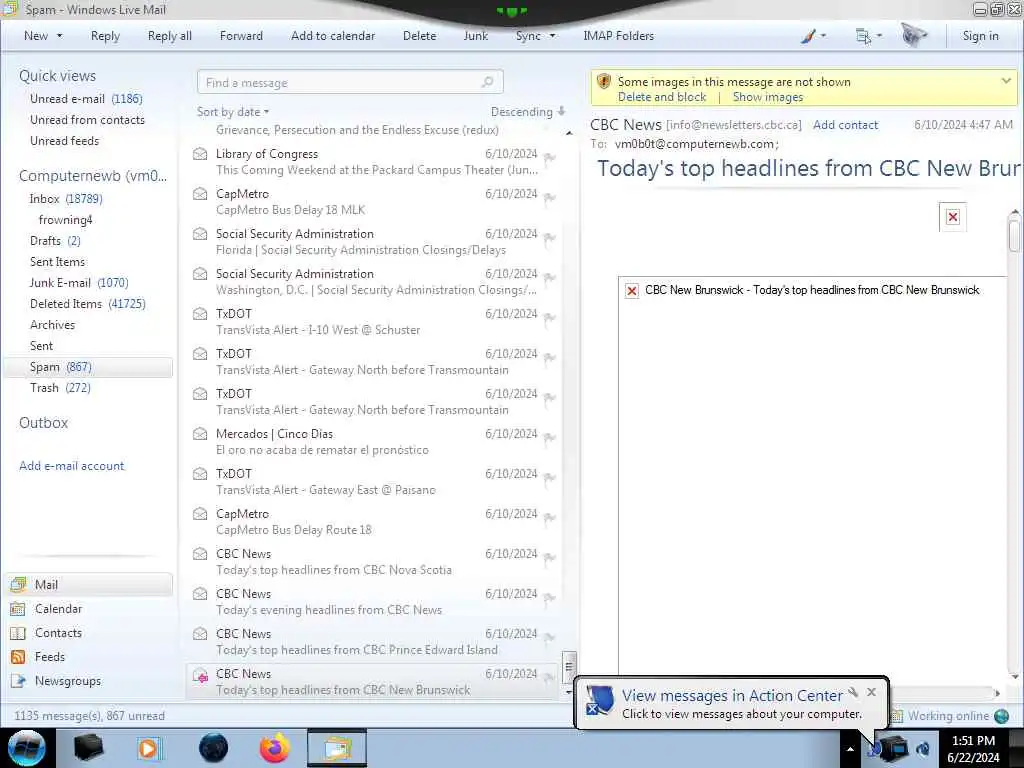Flag the CapMetro Bus Delay Route 18 message
Viewport: 1024px width, 768px height.
[550, 518]
